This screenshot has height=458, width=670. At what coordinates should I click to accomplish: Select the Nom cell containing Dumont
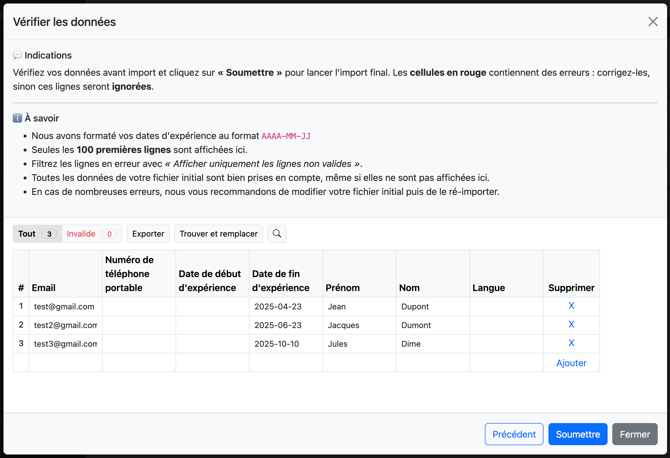pos(432,325)
